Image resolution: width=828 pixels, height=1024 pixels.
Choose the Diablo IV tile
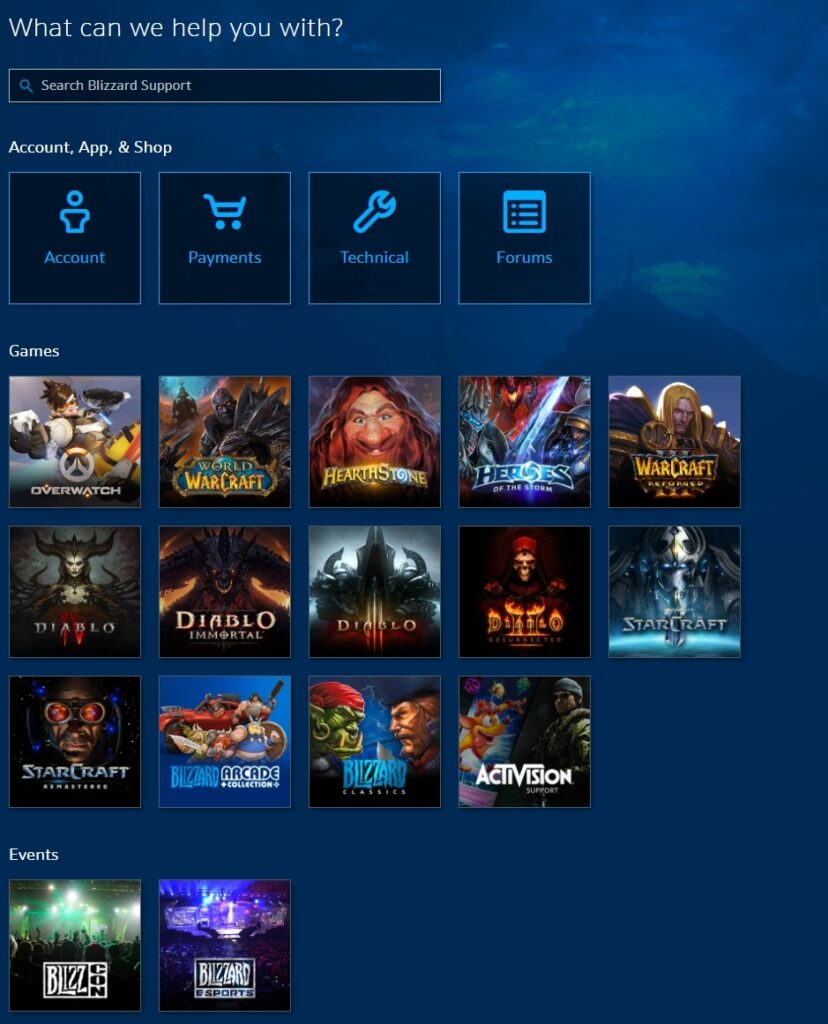74,592
